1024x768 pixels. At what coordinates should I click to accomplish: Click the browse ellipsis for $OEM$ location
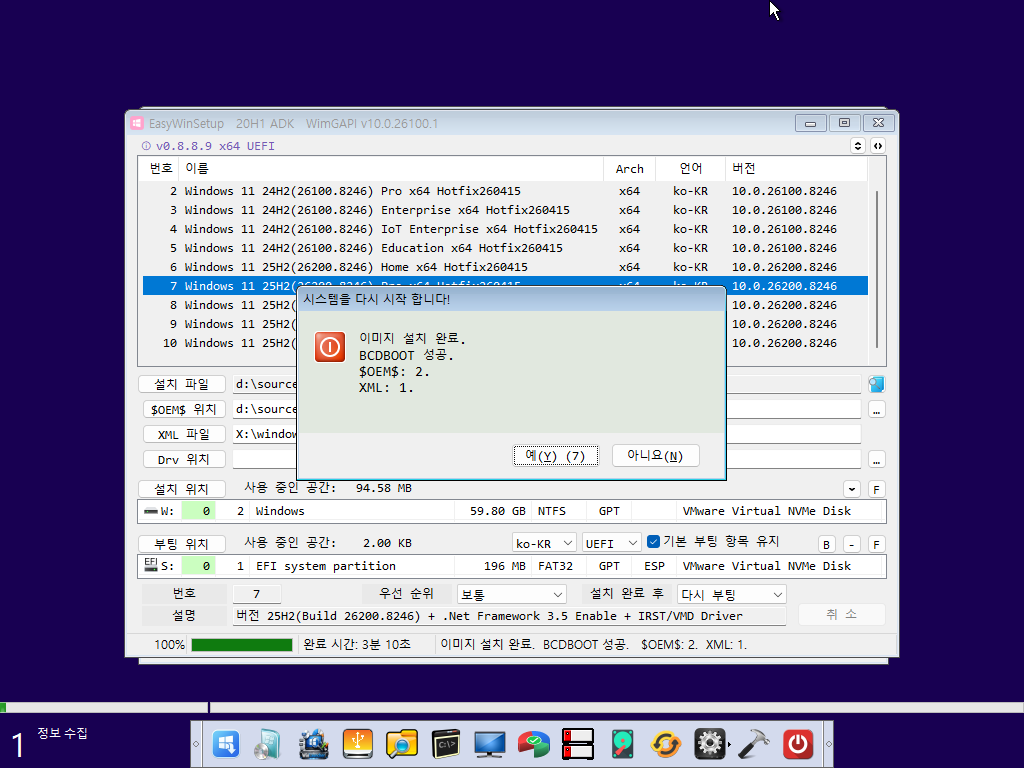[876, 409]
